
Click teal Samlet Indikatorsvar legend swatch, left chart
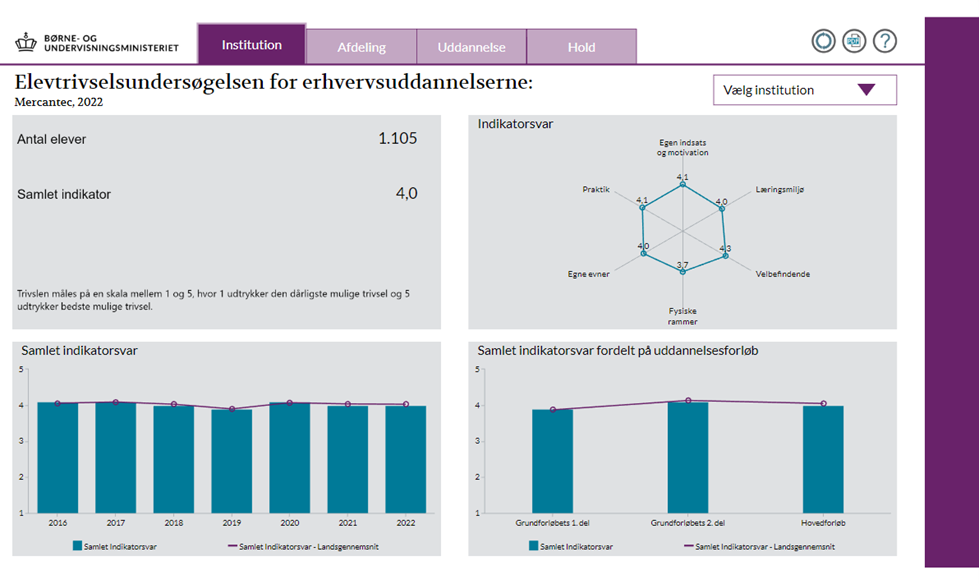coord(77,546)
